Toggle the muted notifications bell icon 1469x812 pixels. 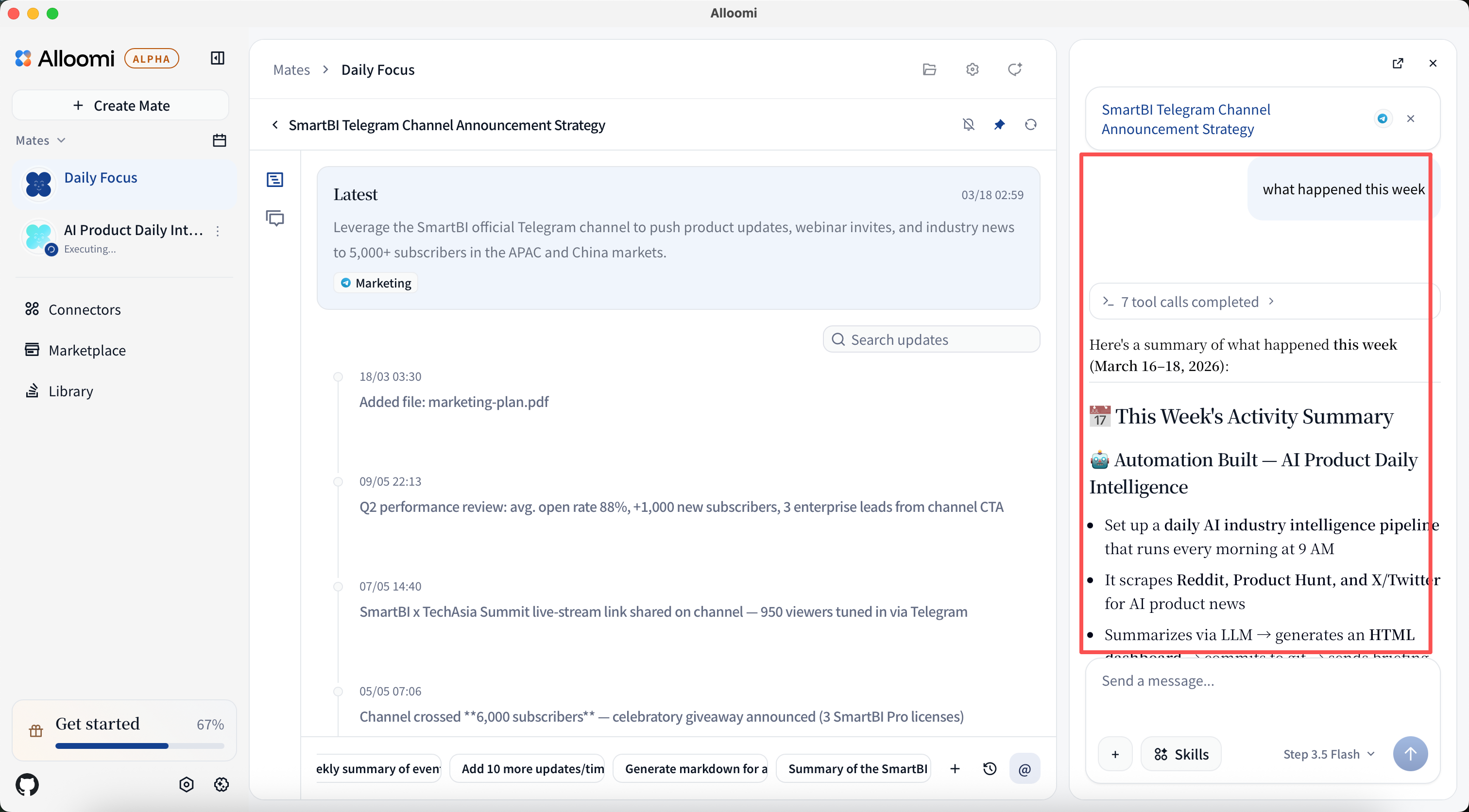(x=968, y=125)
